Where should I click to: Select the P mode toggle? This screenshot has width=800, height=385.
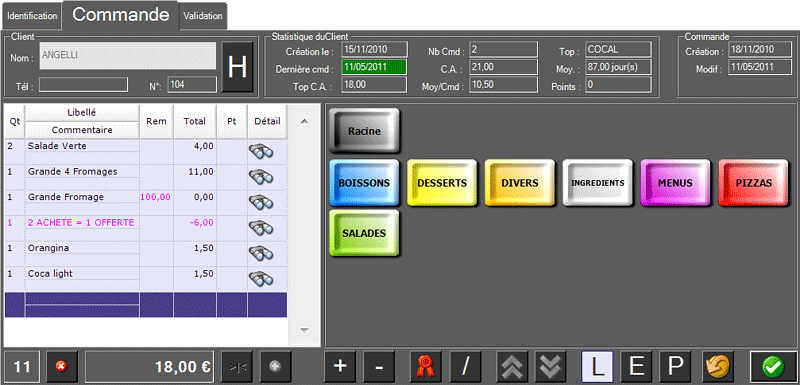tap(675, 366)
